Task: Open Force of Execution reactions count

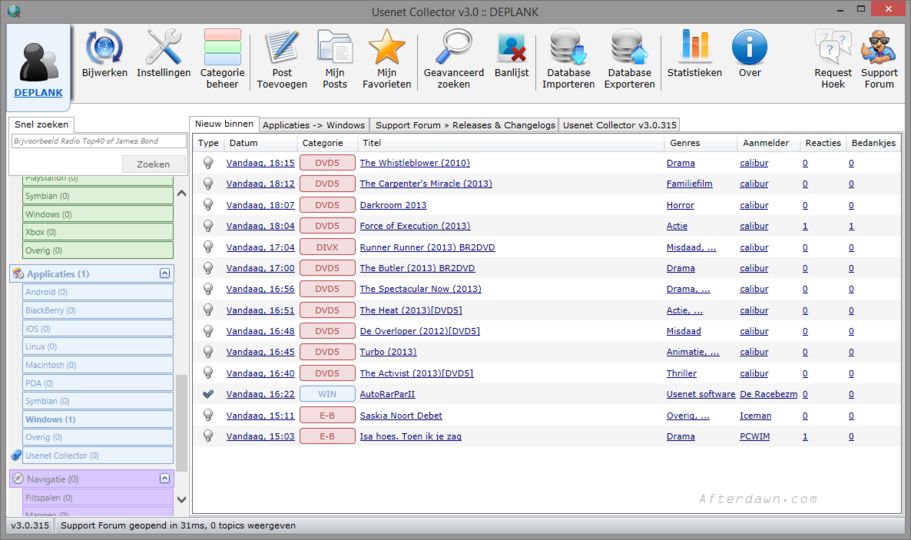Action: (x=805, y=226)
